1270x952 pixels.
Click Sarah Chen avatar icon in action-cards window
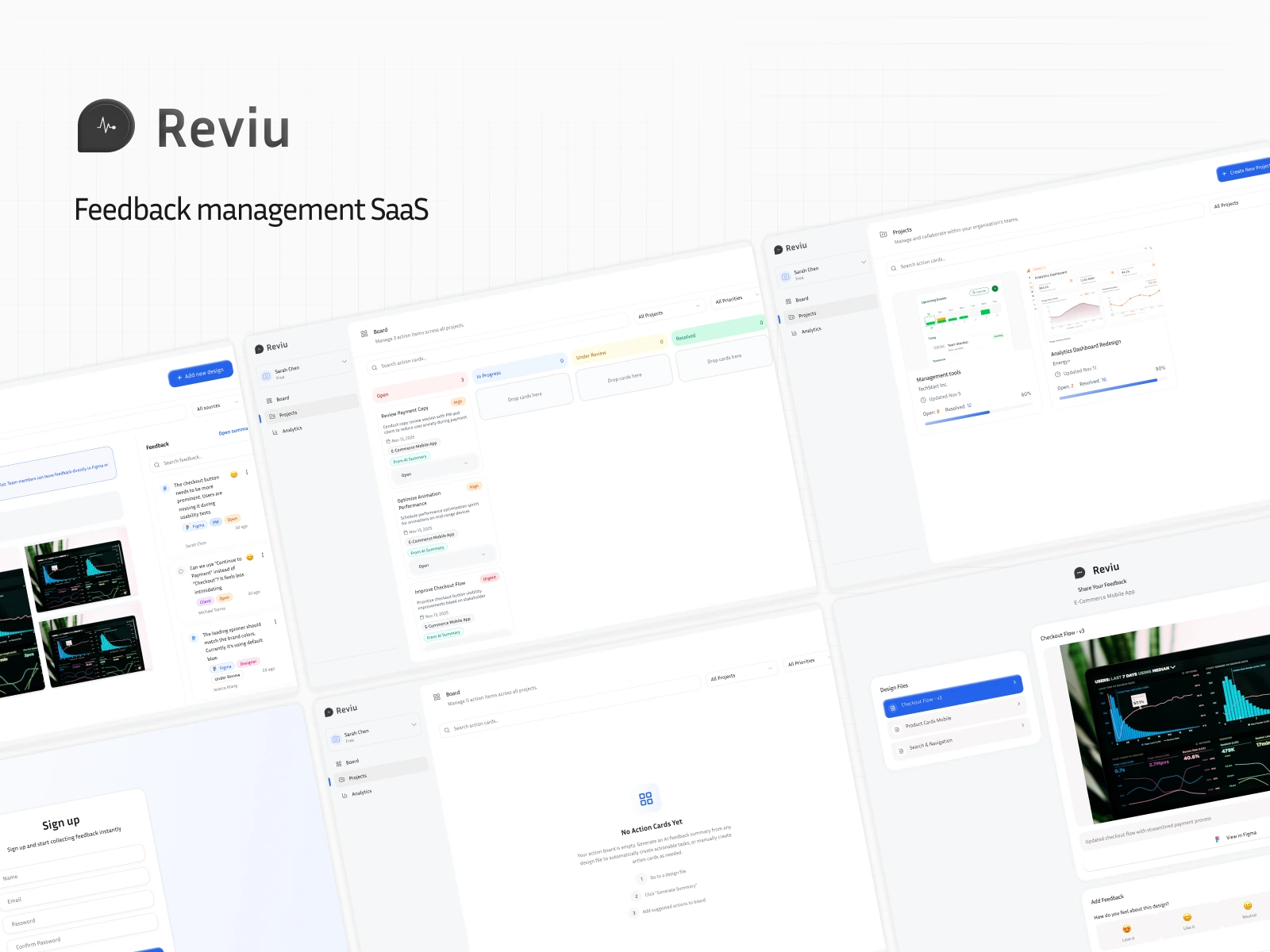(267, 376)
